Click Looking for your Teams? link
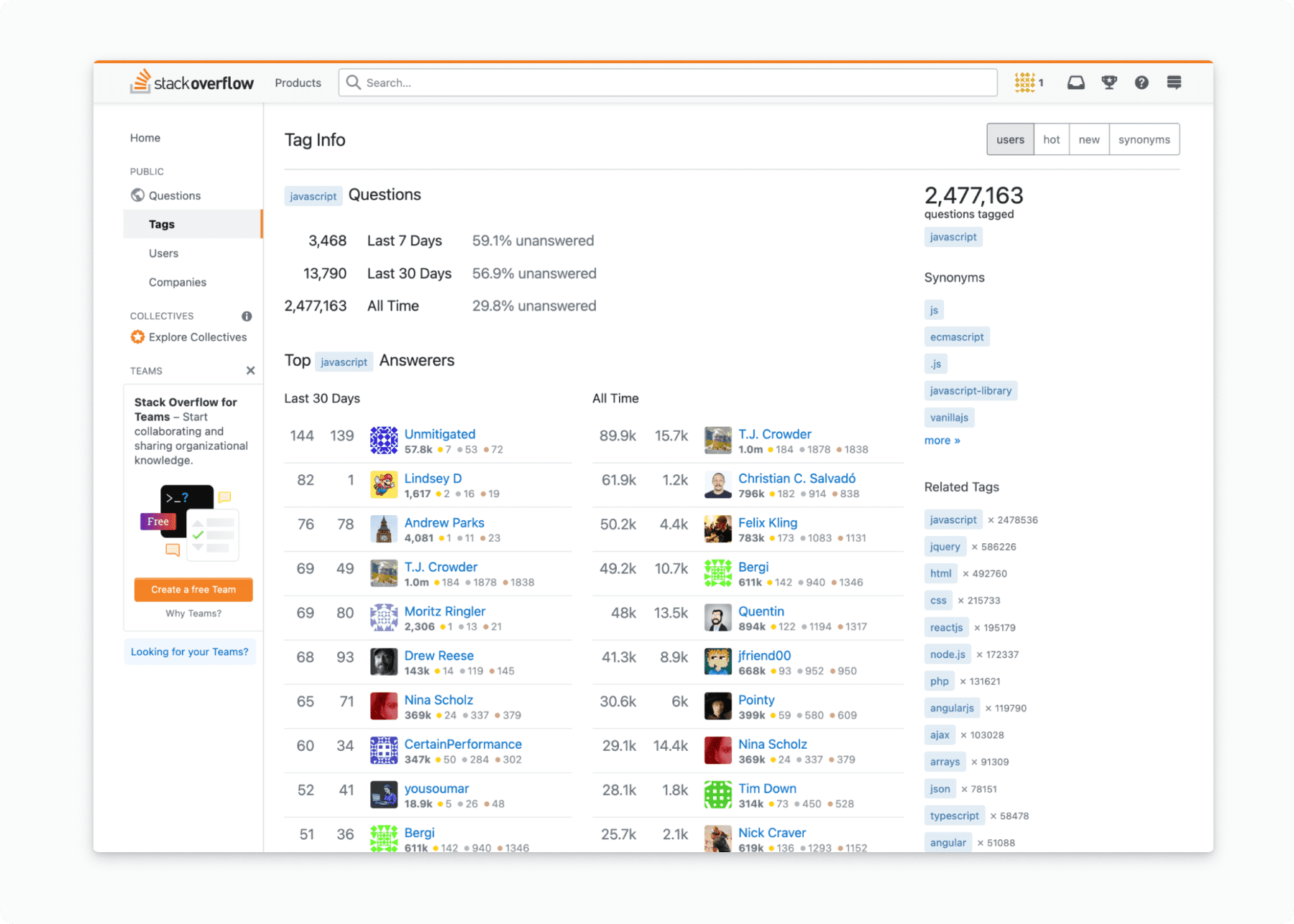Viewport: 1294px width, 924px height. [190, 652]
